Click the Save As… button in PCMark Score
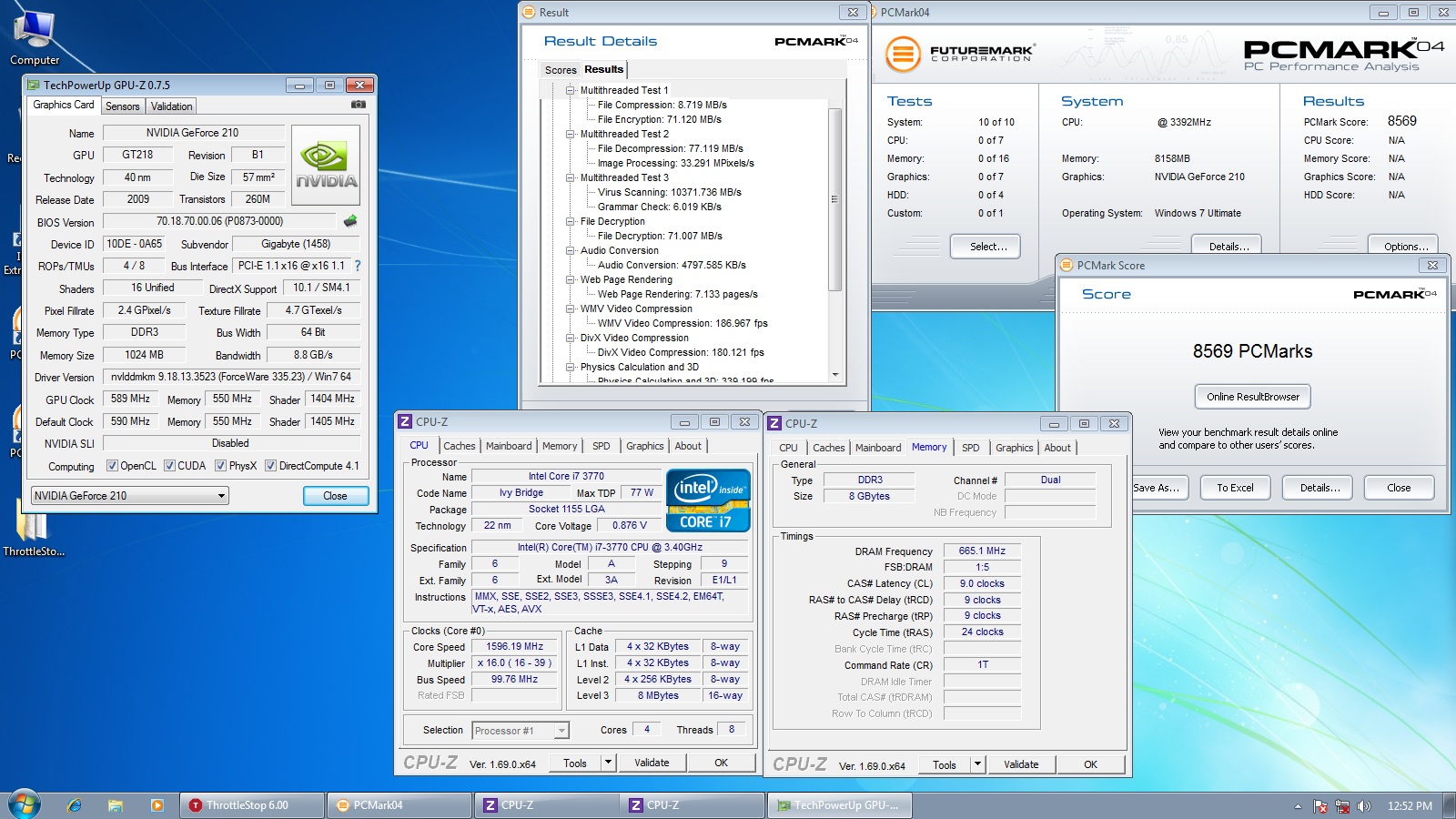This screenshot has width=1456, height=819. pos(1156,488)
